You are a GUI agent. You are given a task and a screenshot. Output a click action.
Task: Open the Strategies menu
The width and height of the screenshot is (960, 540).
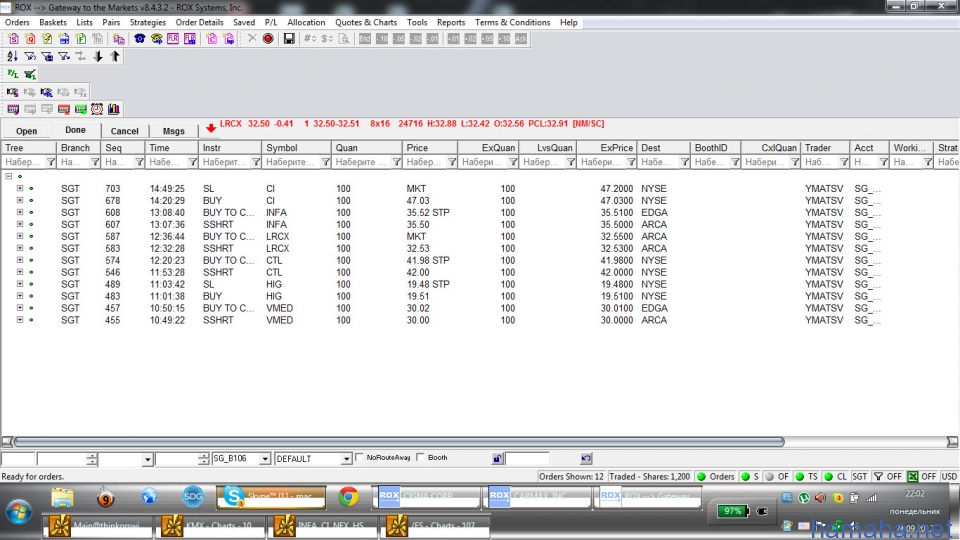(x=148, y=22)
